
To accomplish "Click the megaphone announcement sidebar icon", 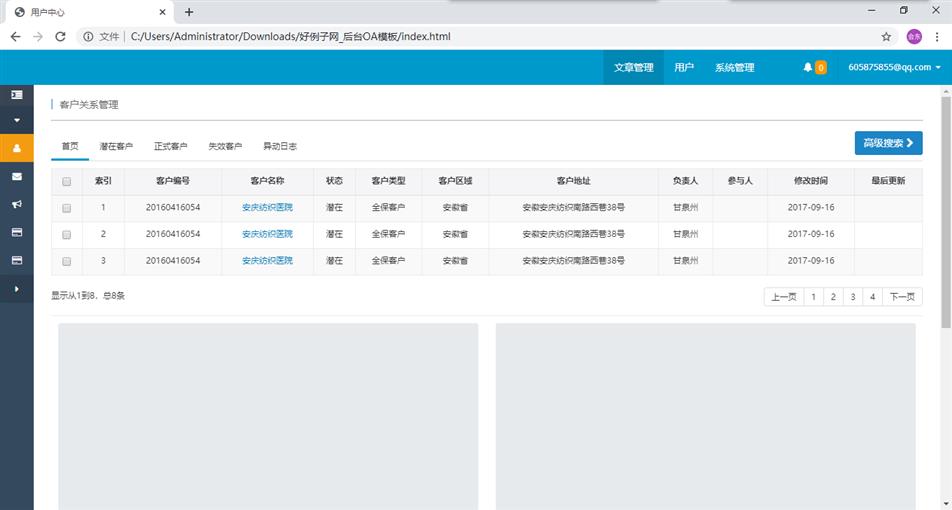I will pos(16,204).
